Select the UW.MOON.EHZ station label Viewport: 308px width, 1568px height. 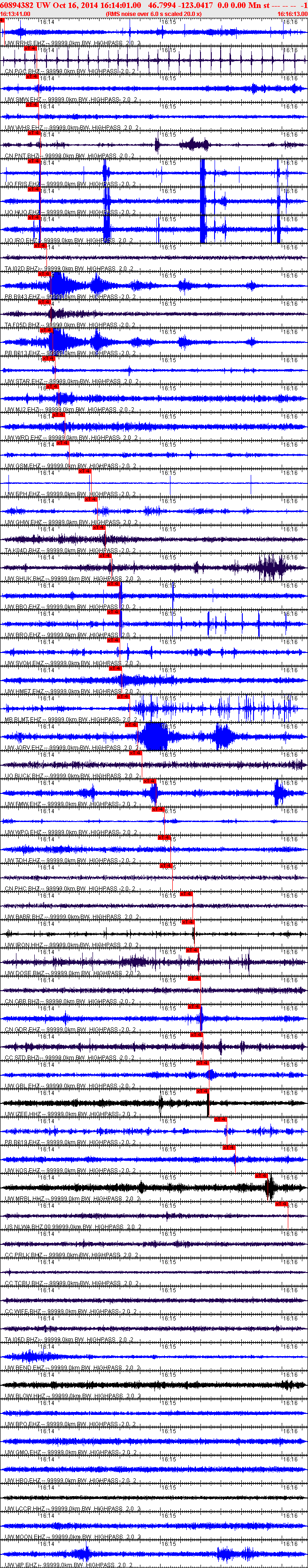[x=25, y=1537]
